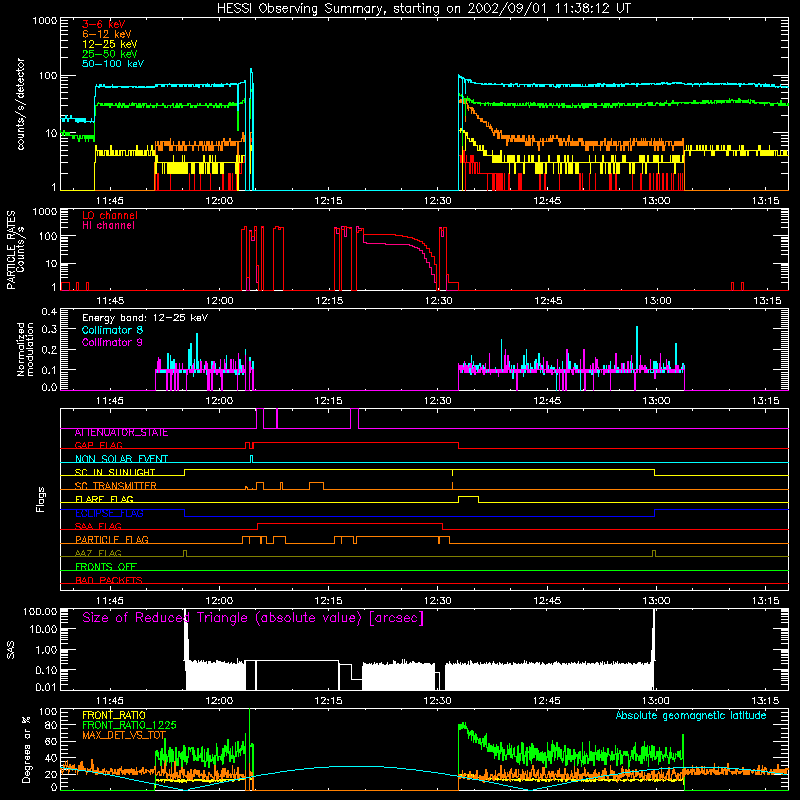
Task: Click the Energy band: 12-25 keV label
Action: 145,318
